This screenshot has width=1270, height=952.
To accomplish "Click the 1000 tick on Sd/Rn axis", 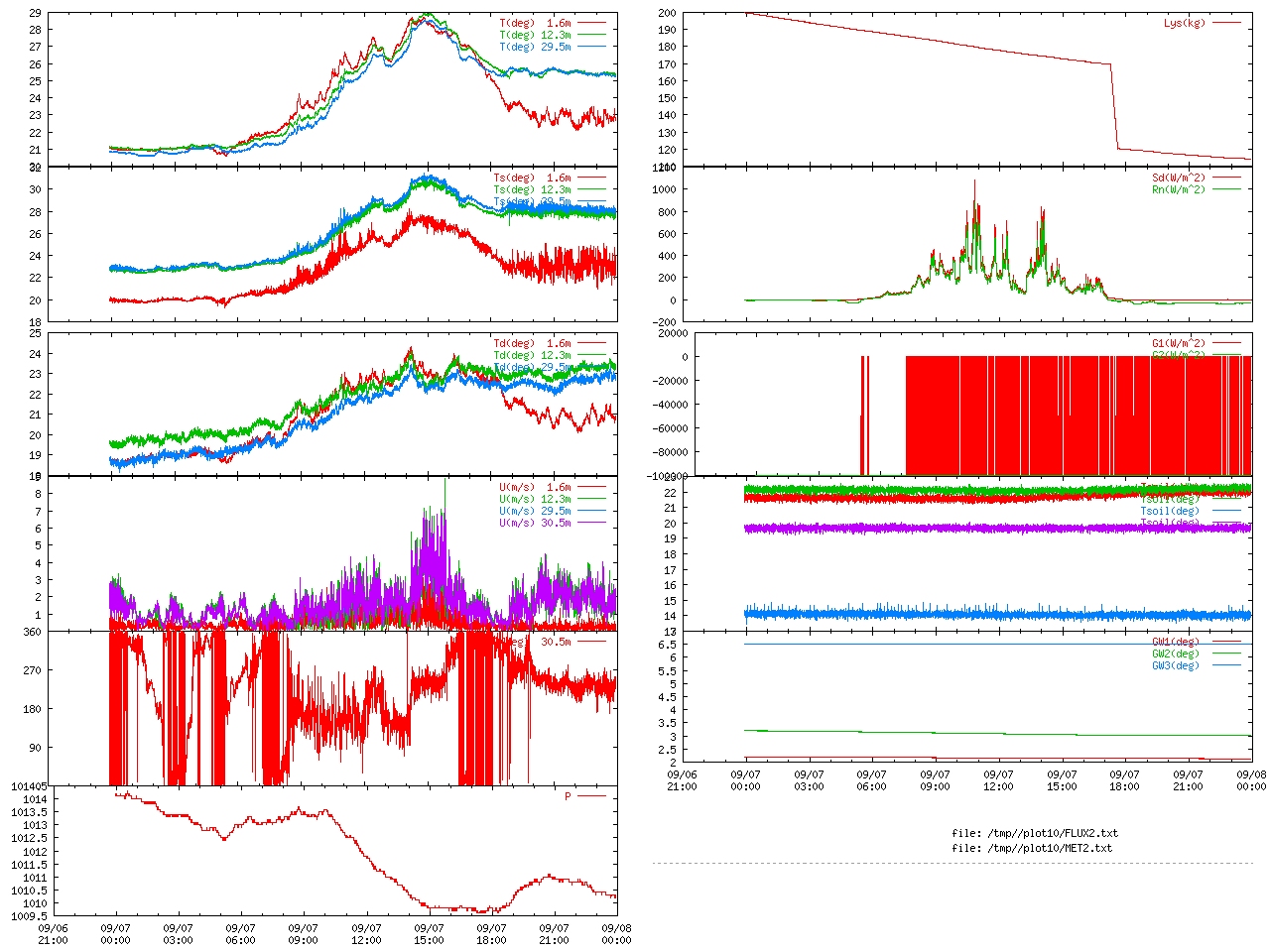I will (x=664, y=189).
